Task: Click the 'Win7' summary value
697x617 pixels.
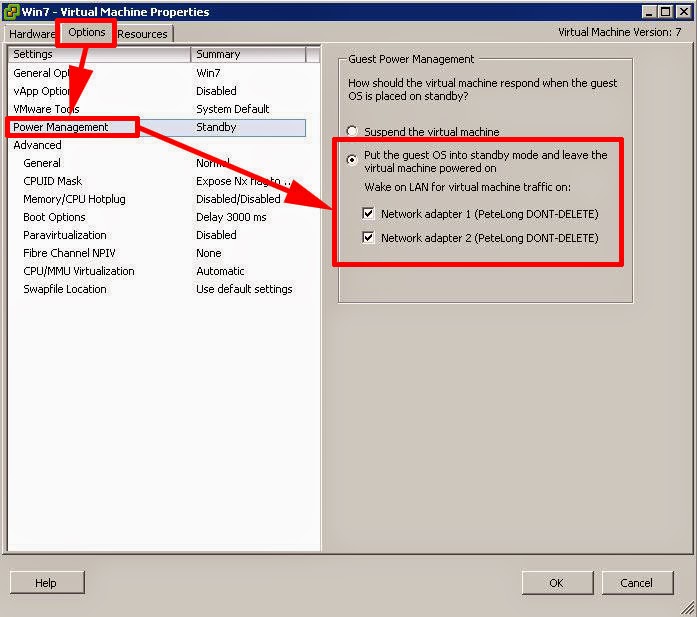Action: [208, 73]
